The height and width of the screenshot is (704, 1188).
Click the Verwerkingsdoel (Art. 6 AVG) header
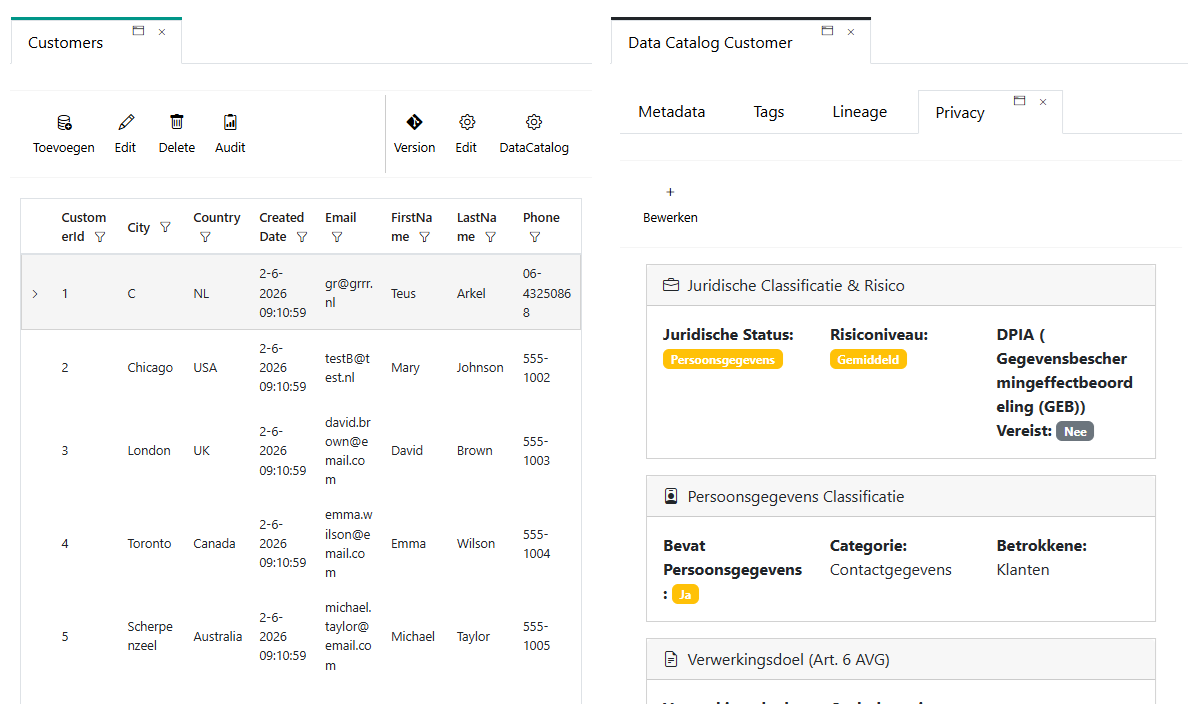tap(901, 660)
